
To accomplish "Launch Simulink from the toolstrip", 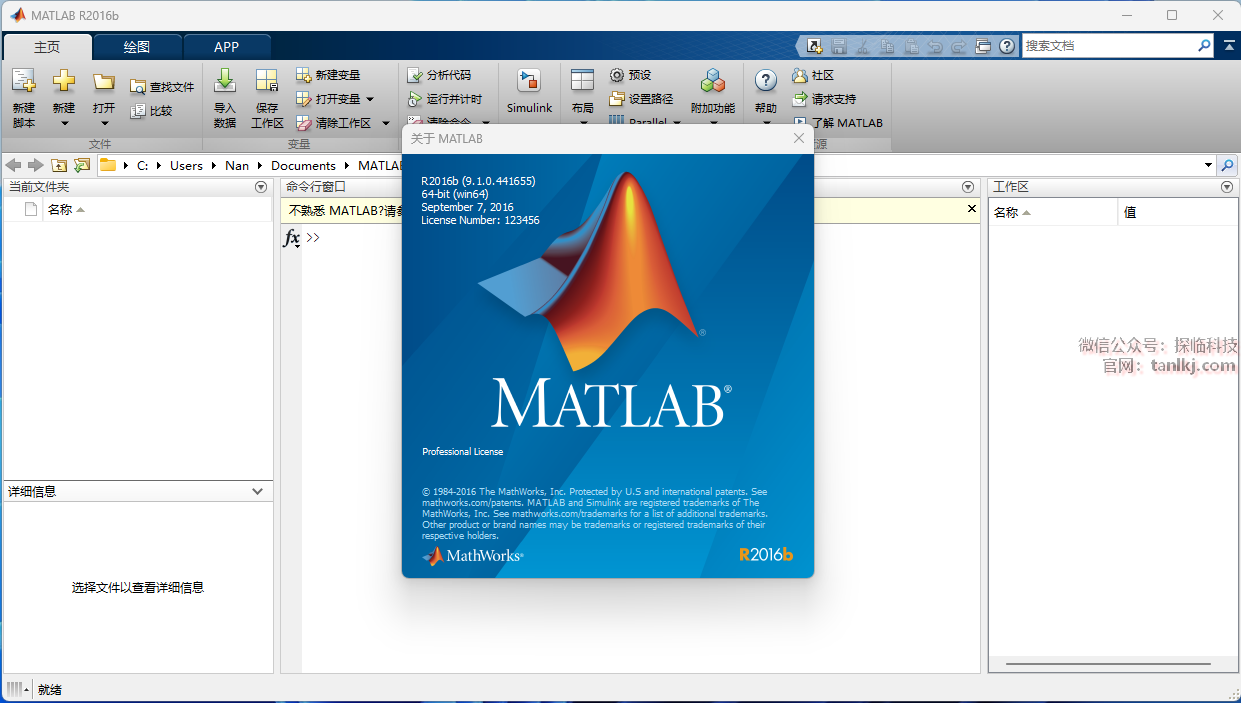I will [x=529, y=92].
